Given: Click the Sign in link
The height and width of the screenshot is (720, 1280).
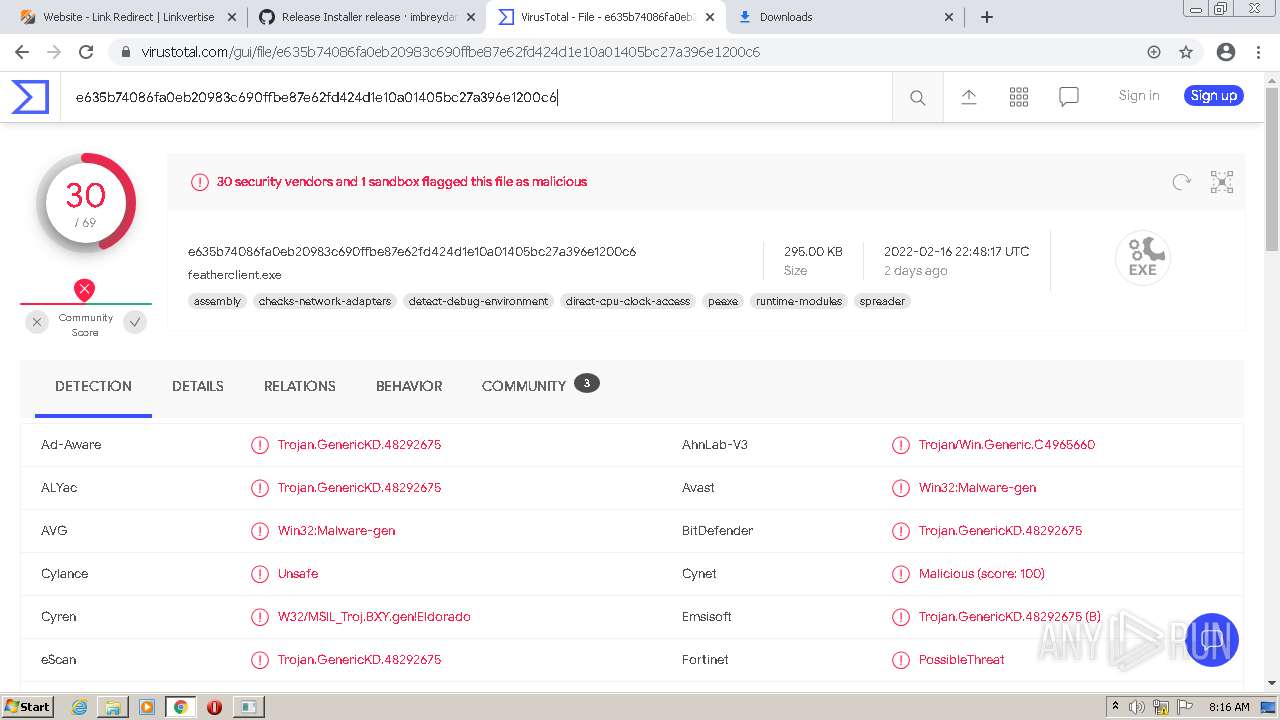Looking at the screenshot, I should tap(1139, 96).
